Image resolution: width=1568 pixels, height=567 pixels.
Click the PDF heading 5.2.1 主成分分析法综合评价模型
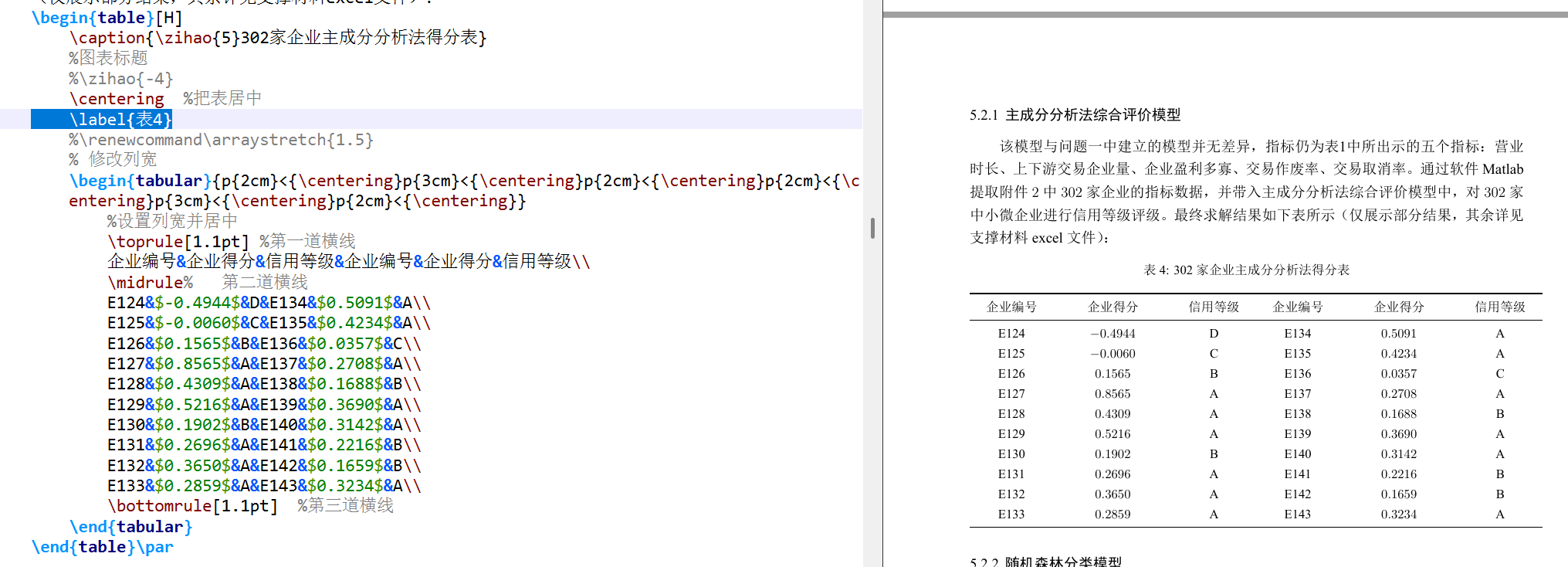coord(1075,115)
